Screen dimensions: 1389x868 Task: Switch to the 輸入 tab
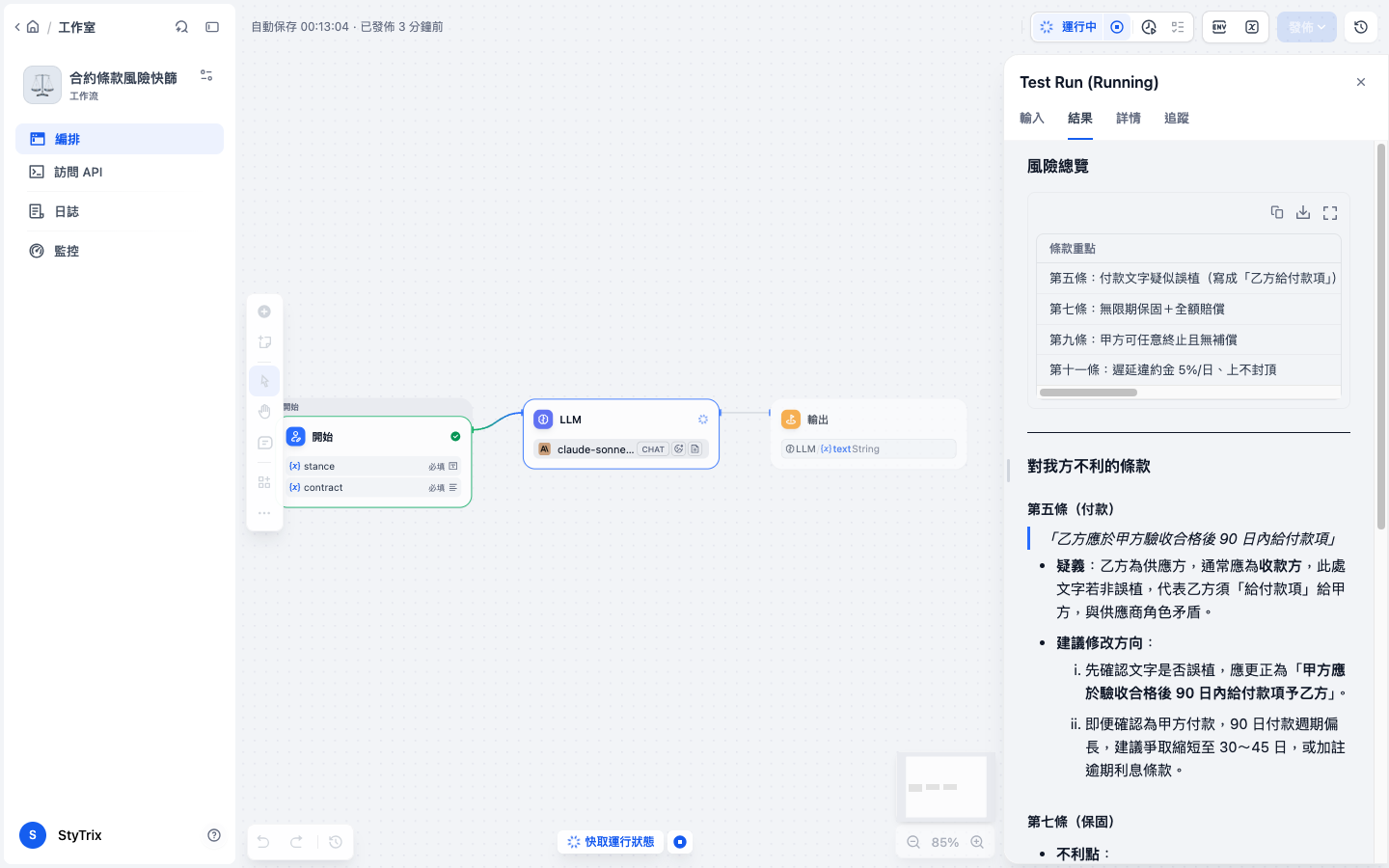pos(1032,118)
